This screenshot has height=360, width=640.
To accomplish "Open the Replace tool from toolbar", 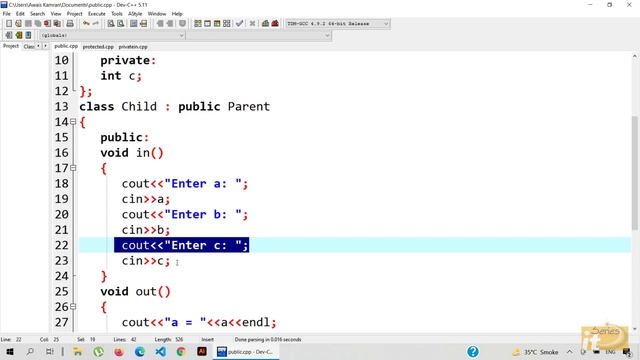I will pyautogui.click(x=120, y=24).
